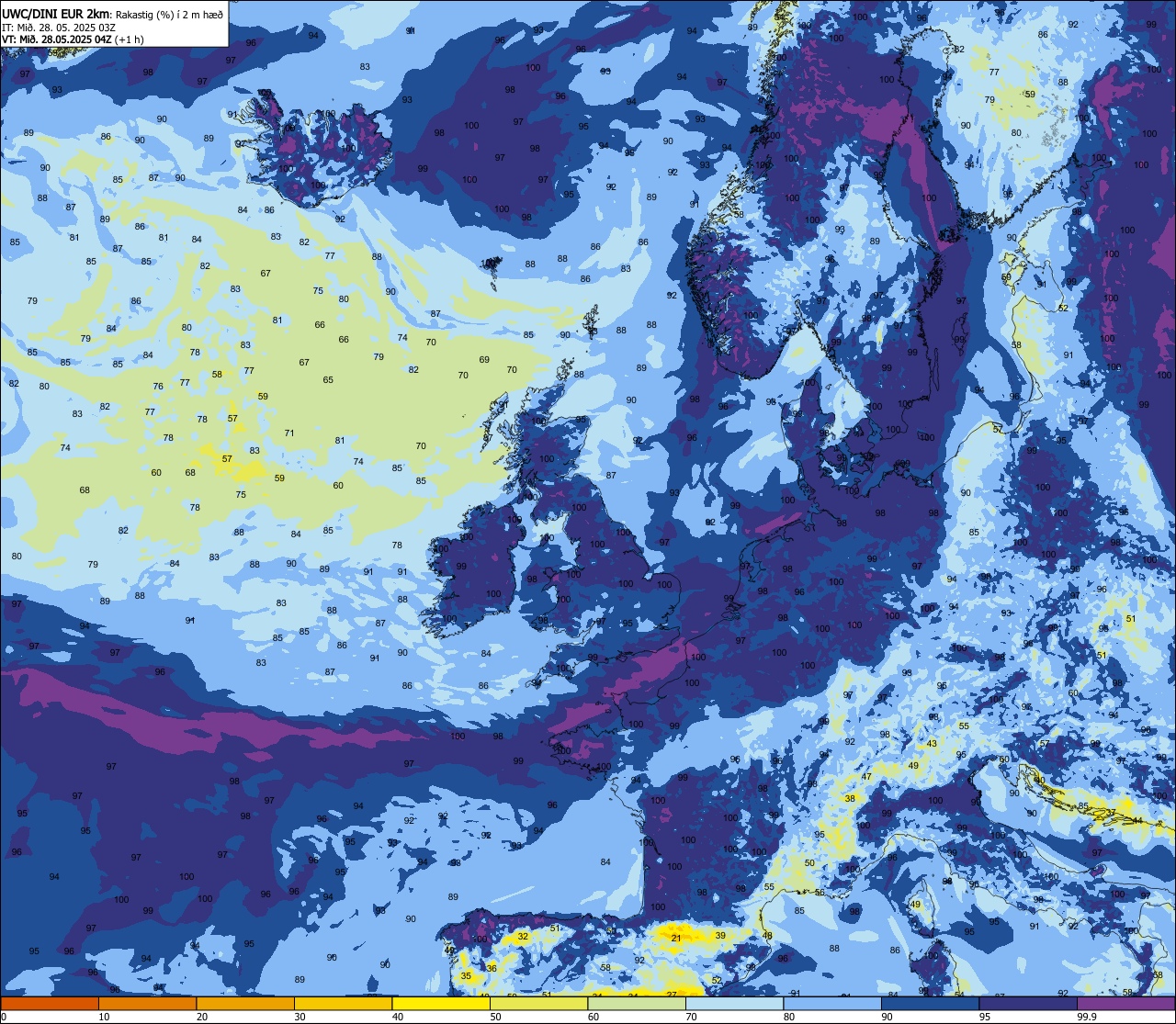Screen dimensions: 1176x1024
Task: Click the humidity value 35 near Portugal
Action: [x=466, y=976]
